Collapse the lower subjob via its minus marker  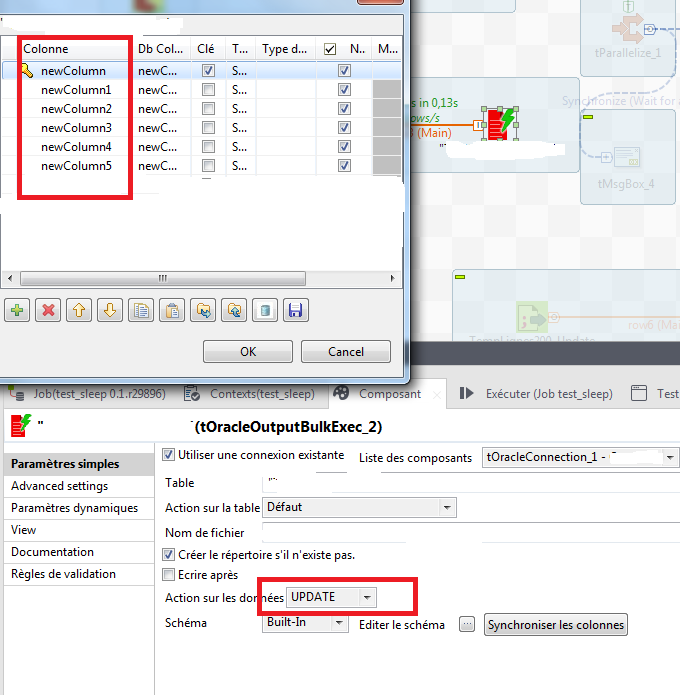pos(460,277)
